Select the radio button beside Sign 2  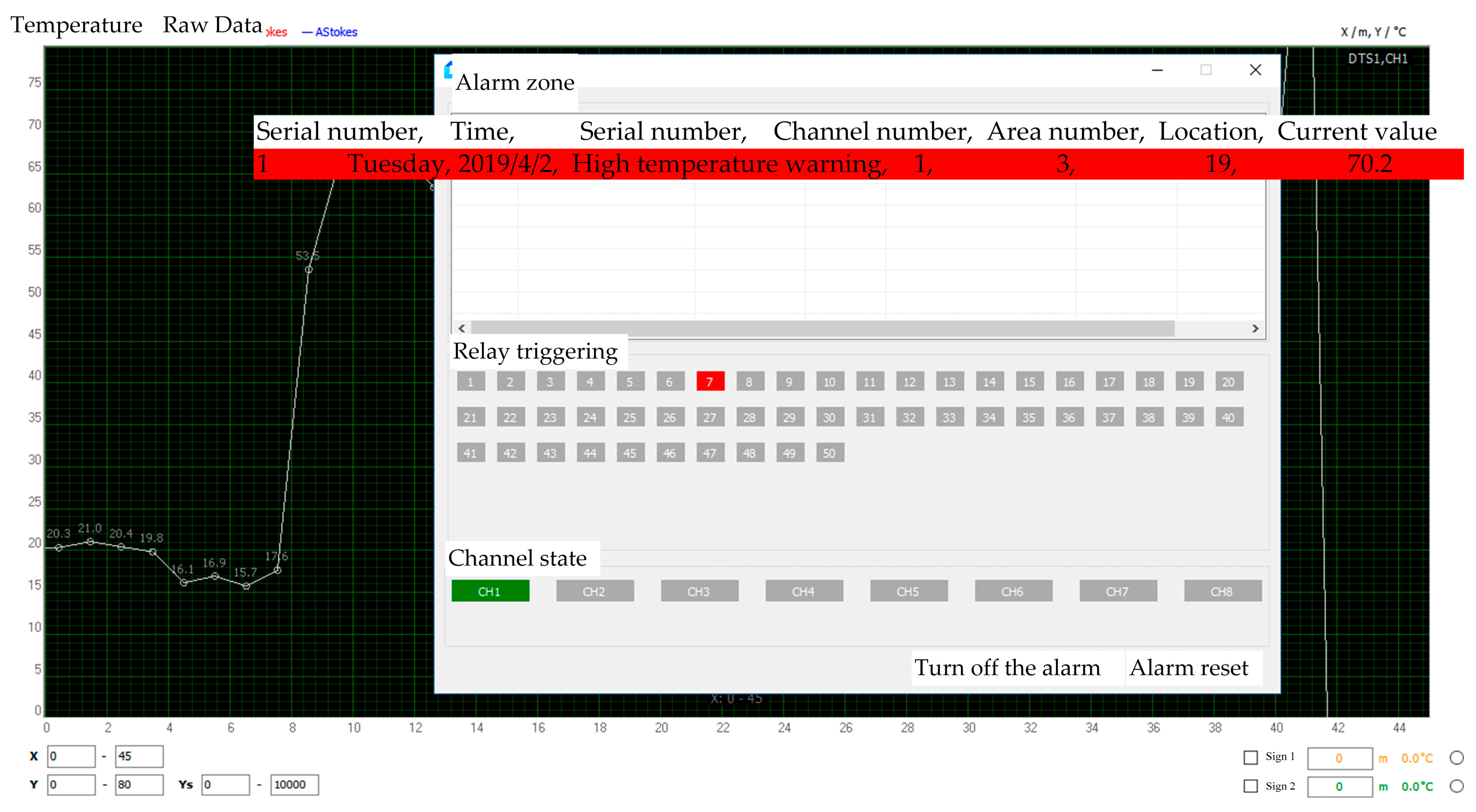[1457, 786]
